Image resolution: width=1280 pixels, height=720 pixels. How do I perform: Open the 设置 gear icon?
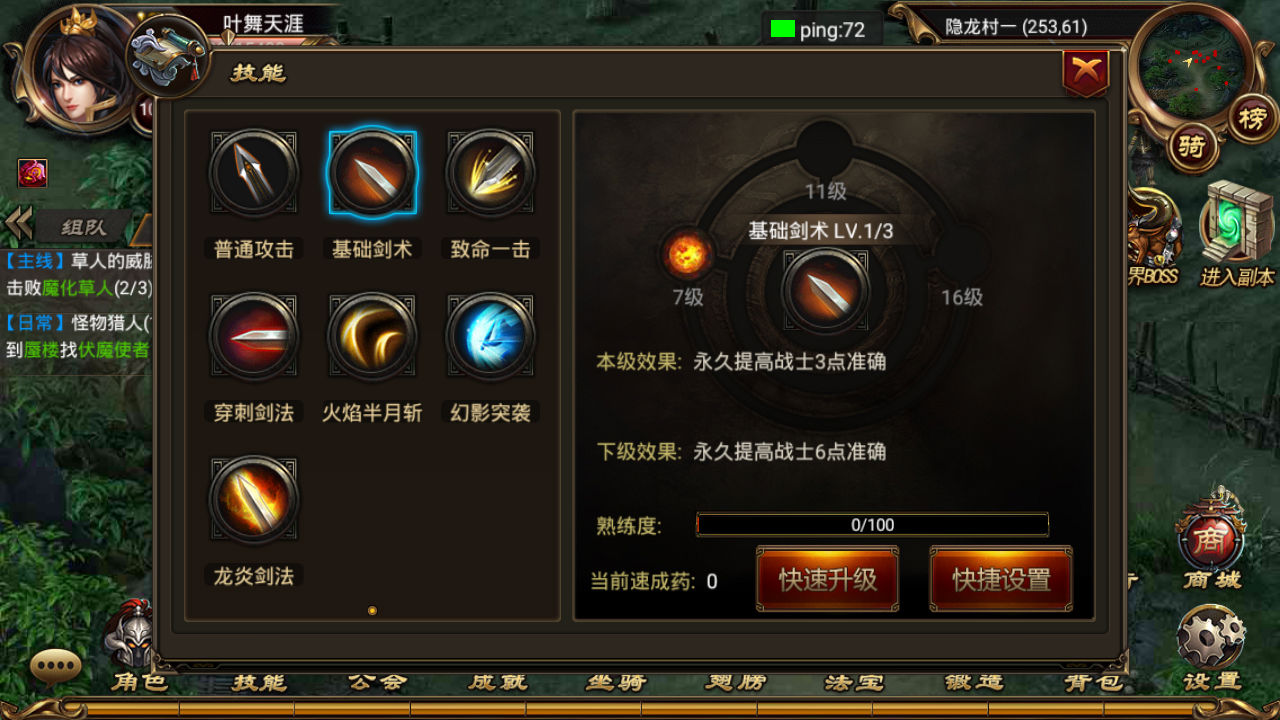click(1211, 647)
